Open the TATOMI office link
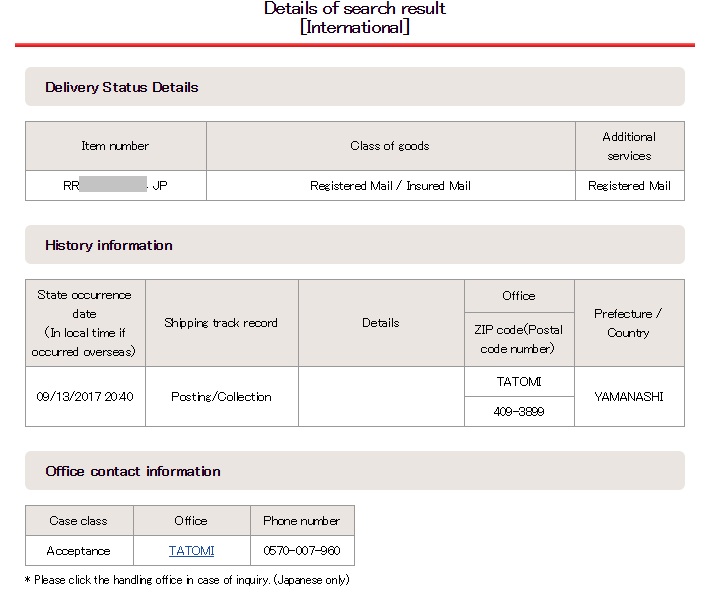Image resolution: width=714 pixels, height=593 pixels. 191,551
